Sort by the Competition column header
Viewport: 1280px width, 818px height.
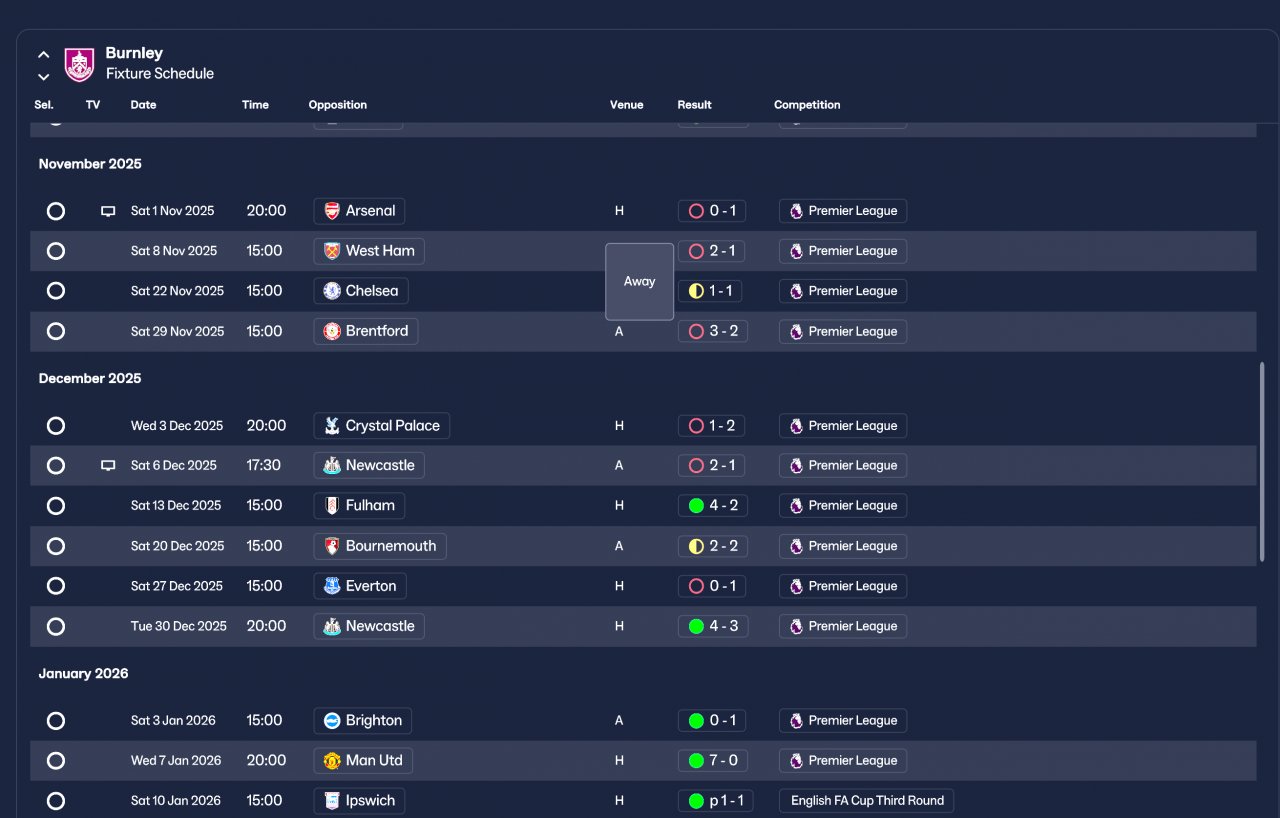(x=807, y=105)
